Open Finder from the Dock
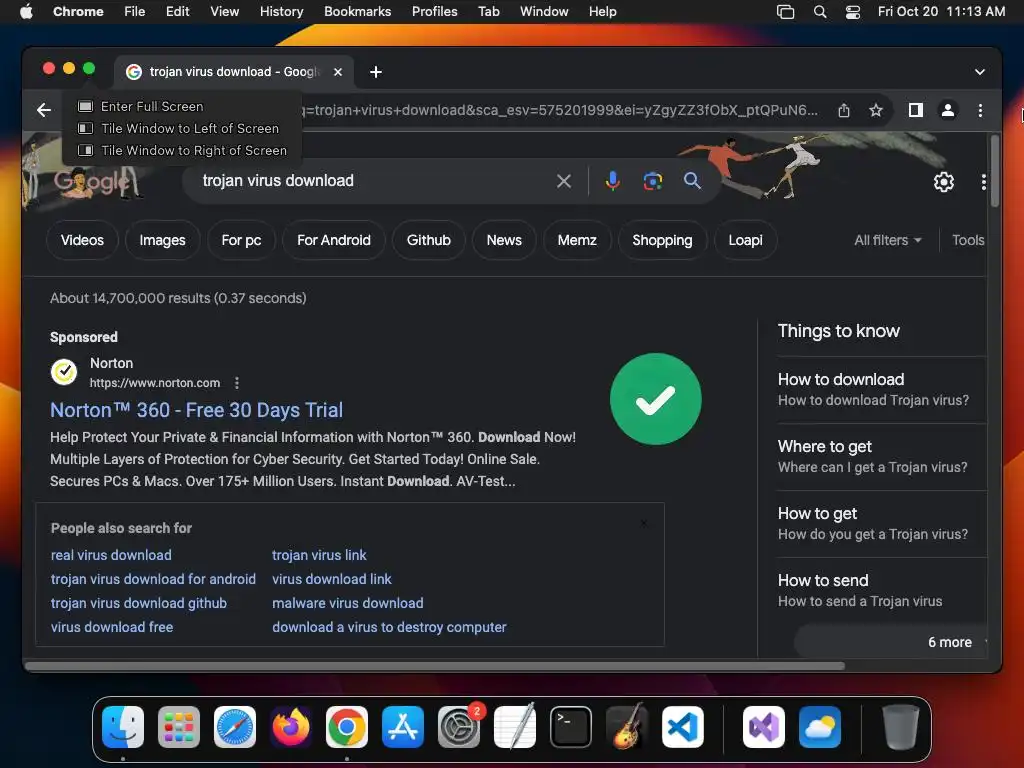 point(123,727)
